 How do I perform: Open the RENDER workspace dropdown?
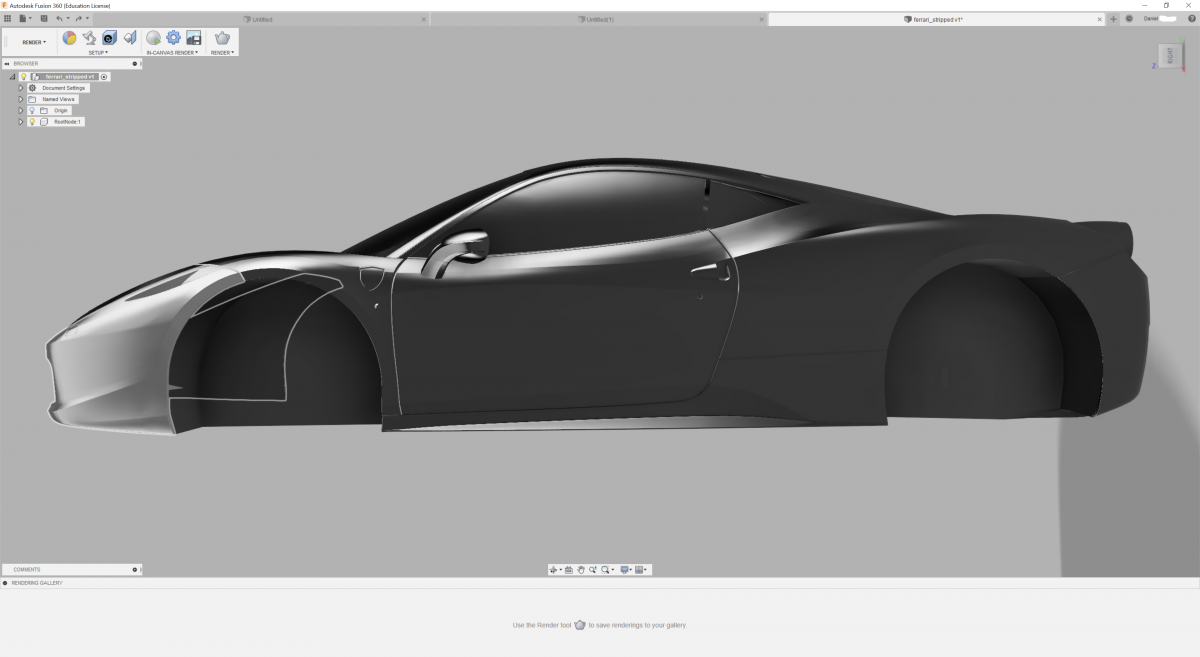tap(34, 42)
